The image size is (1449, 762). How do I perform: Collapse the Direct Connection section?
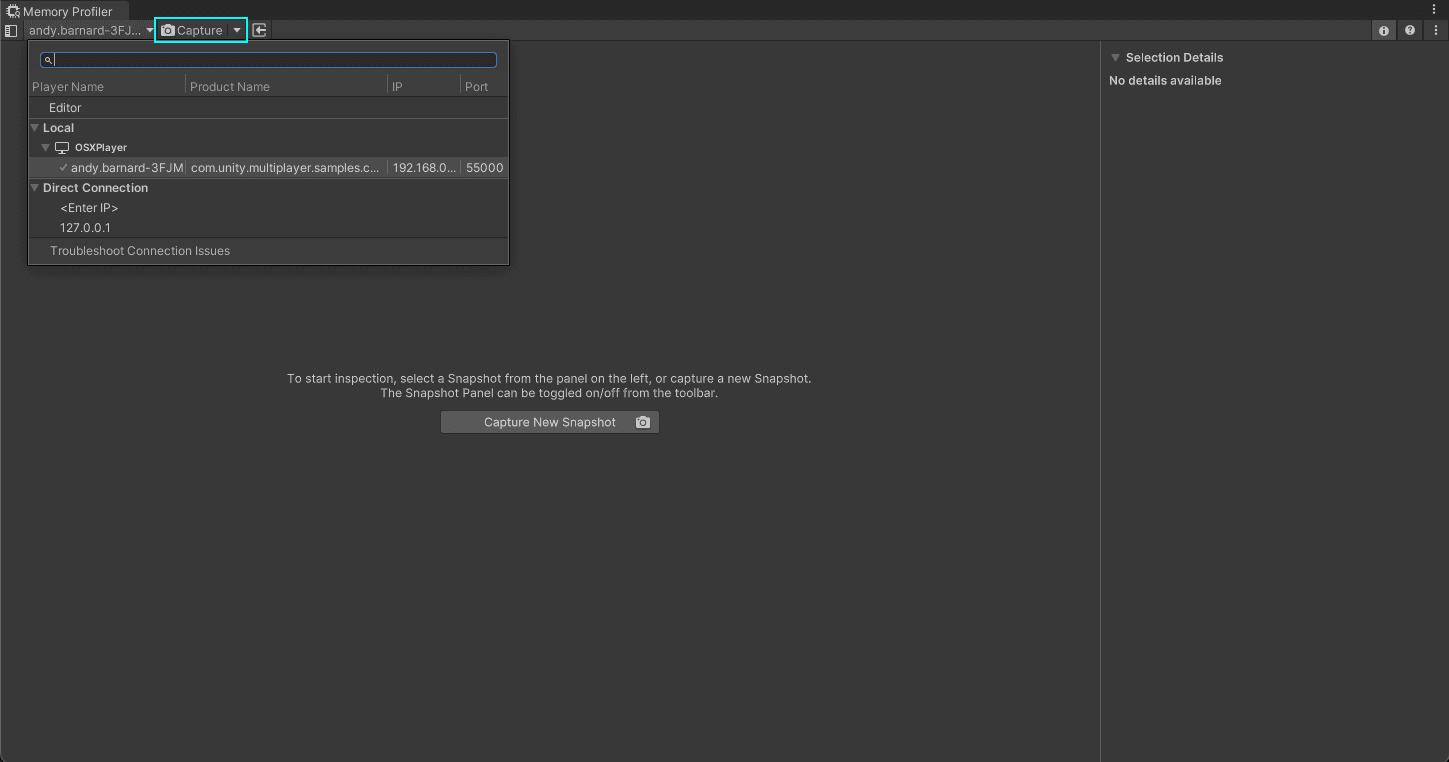pyautogui.click(x=35, y=187)
